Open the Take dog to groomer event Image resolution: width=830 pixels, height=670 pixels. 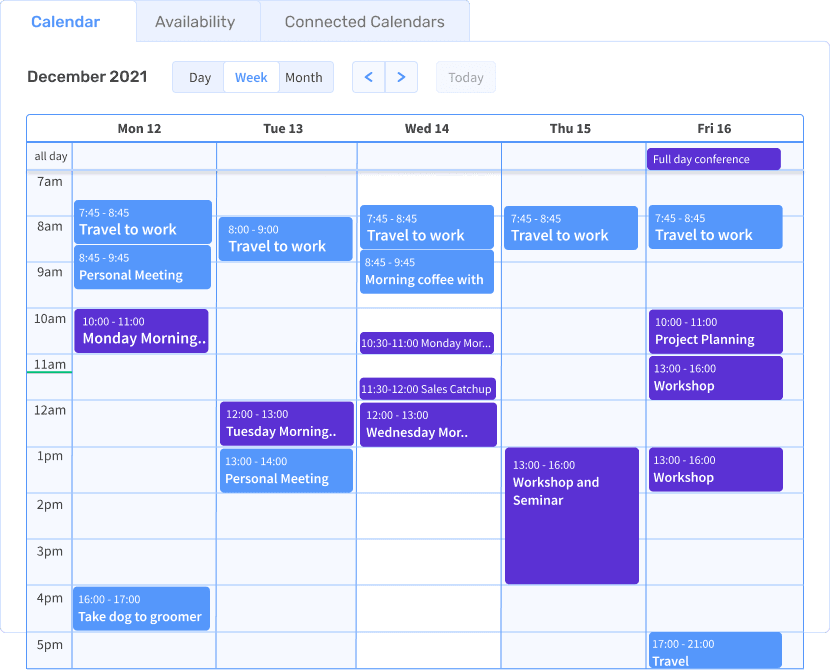(141, 609)
